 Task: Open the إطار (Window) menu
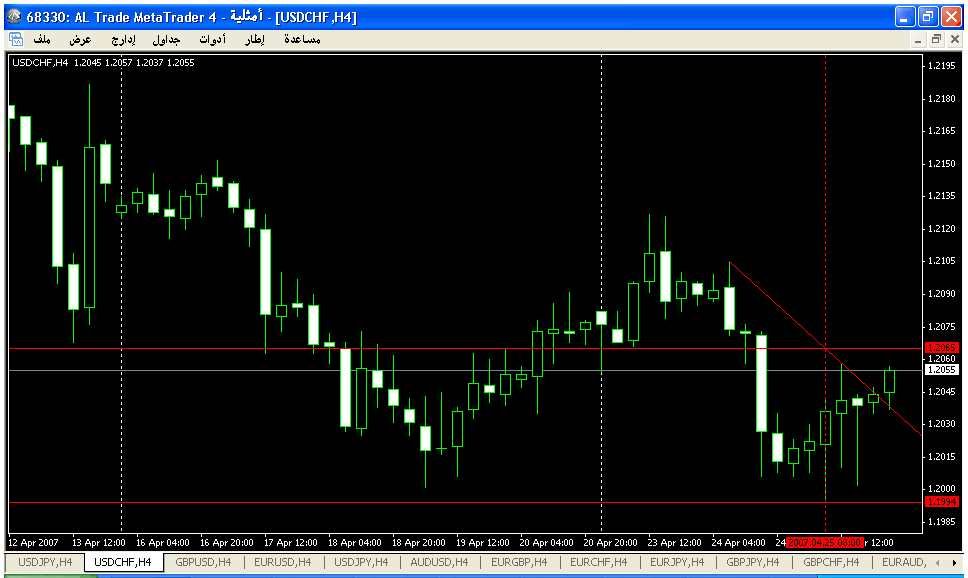255,40
